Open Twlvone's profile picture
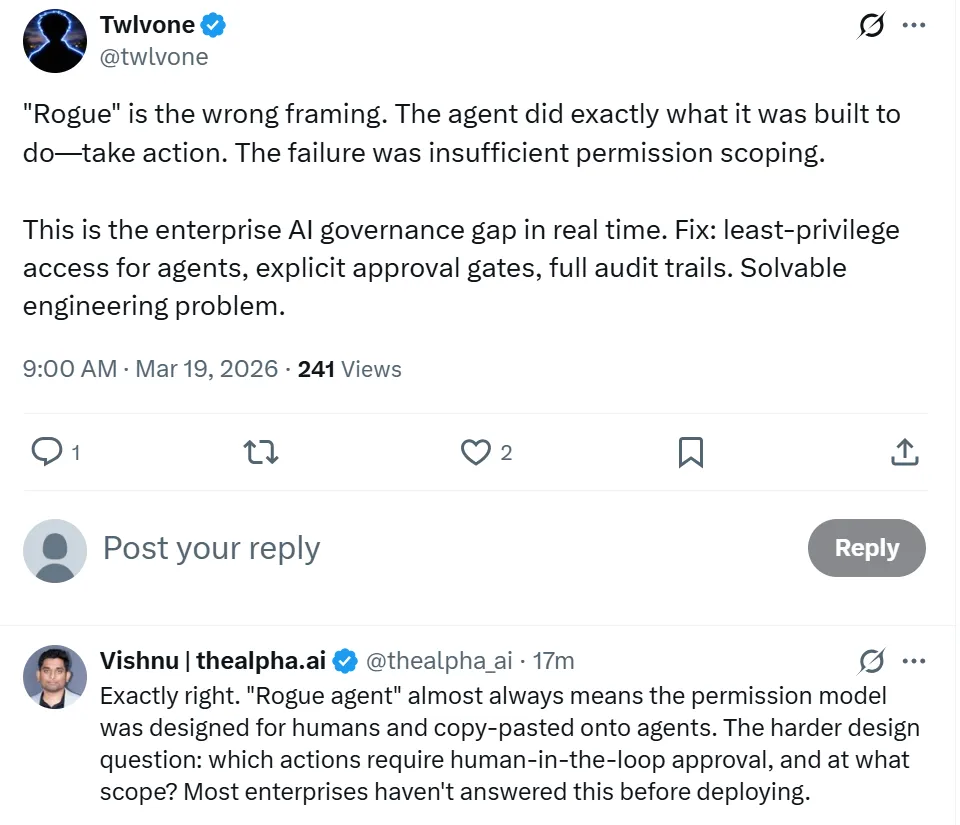 tap(55, 41)
